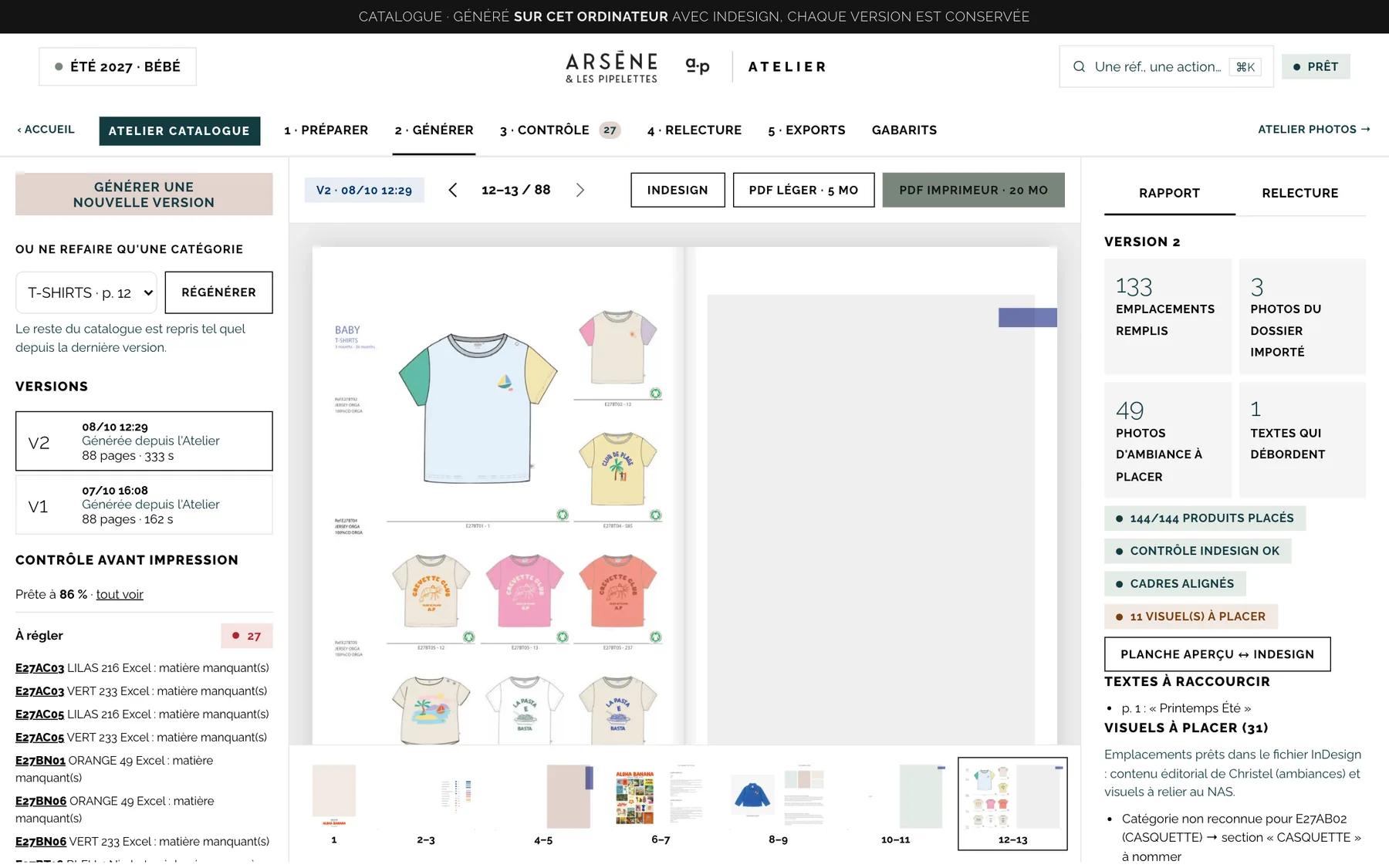The height and width of the screenshot is (868, 1389).
Task: Click the a·p logo icon
Action: pyautogui.click(x=698, y=66)
